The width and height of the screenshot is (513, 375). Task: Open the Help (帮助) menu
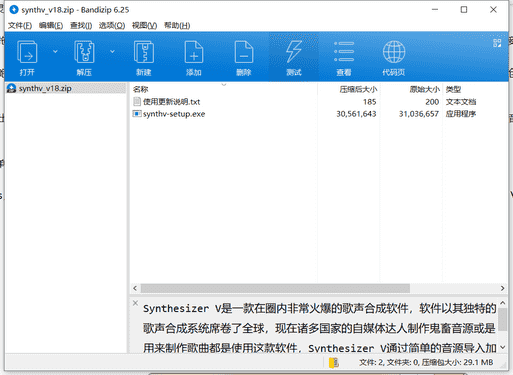click(x=177, y=25)
